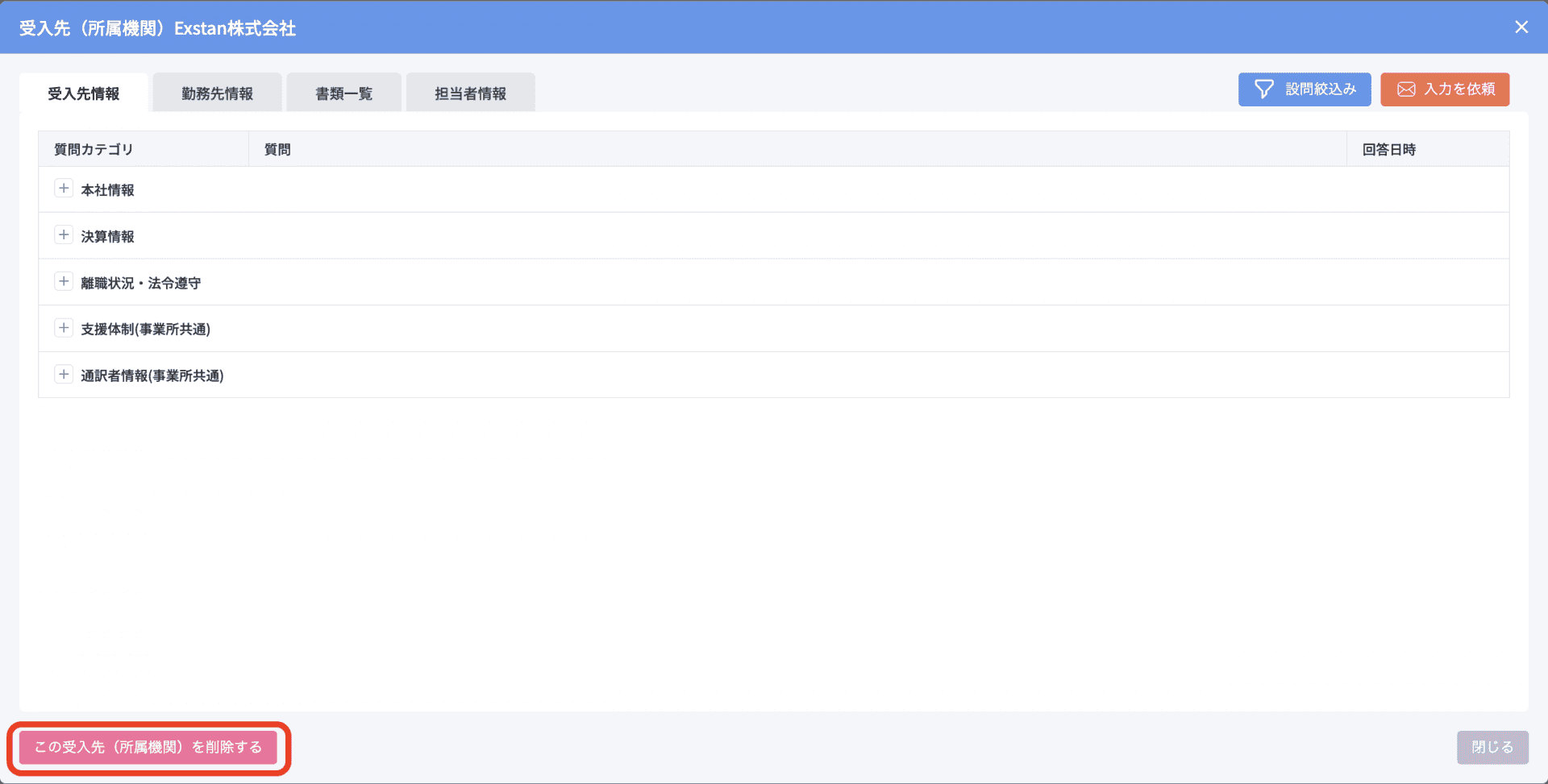Switch to the 受入先情報 tab
Image resolution: width=1548 pixels, height=784 pixels.
click(84, 93)
